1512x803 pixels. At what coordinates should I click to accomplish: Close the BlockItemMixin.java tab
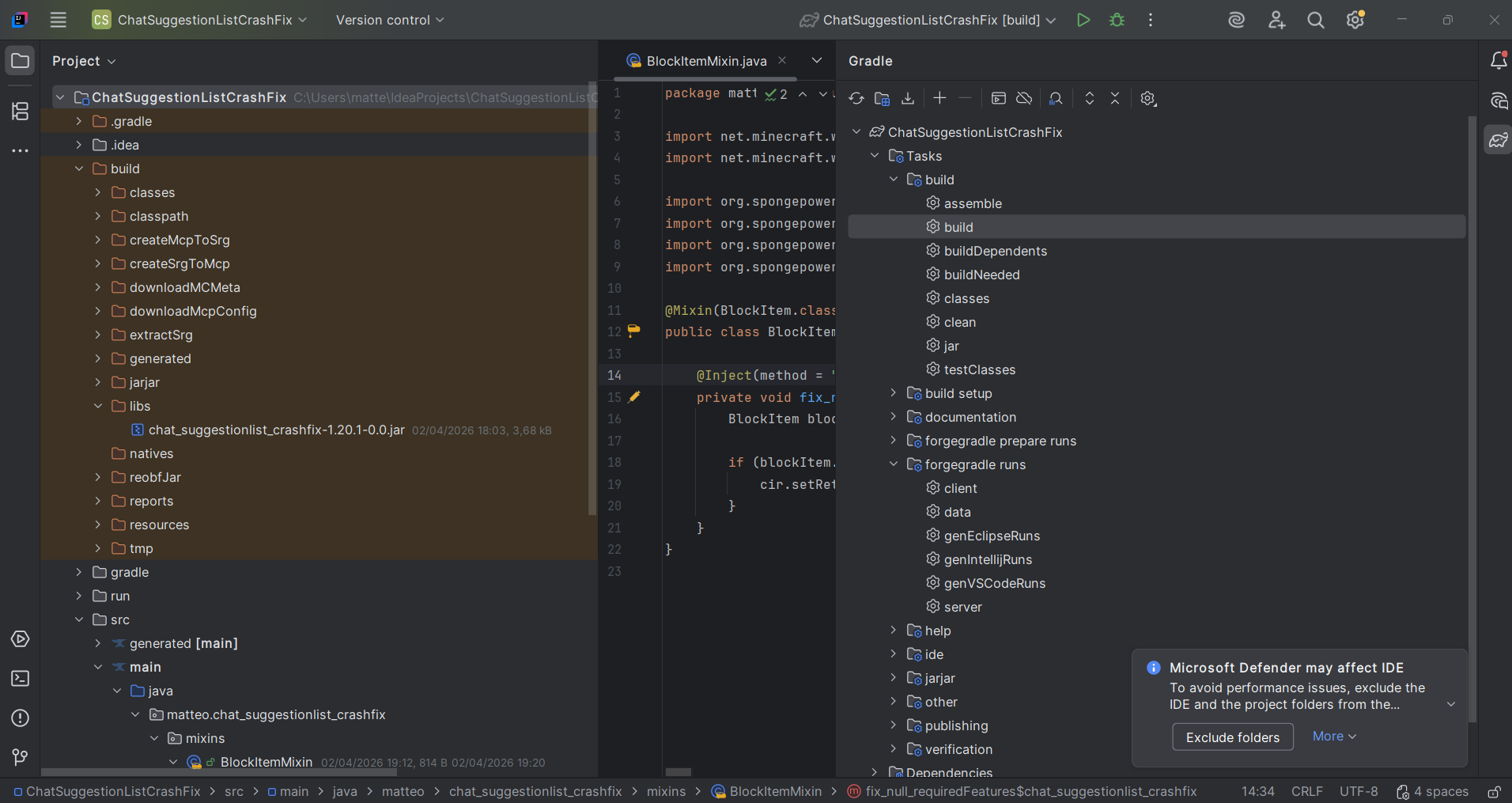pos(782,60)
